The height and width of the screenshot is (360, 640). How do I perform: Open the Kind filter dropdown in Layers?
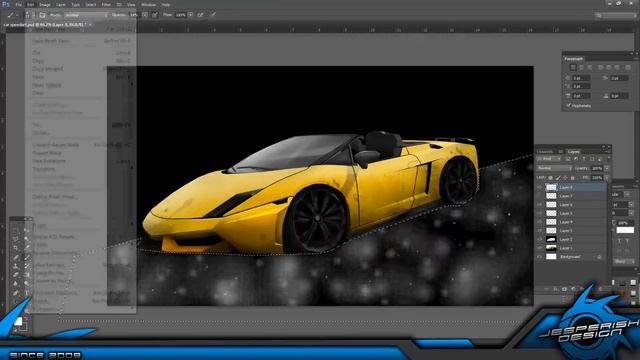tap(550, 159)
